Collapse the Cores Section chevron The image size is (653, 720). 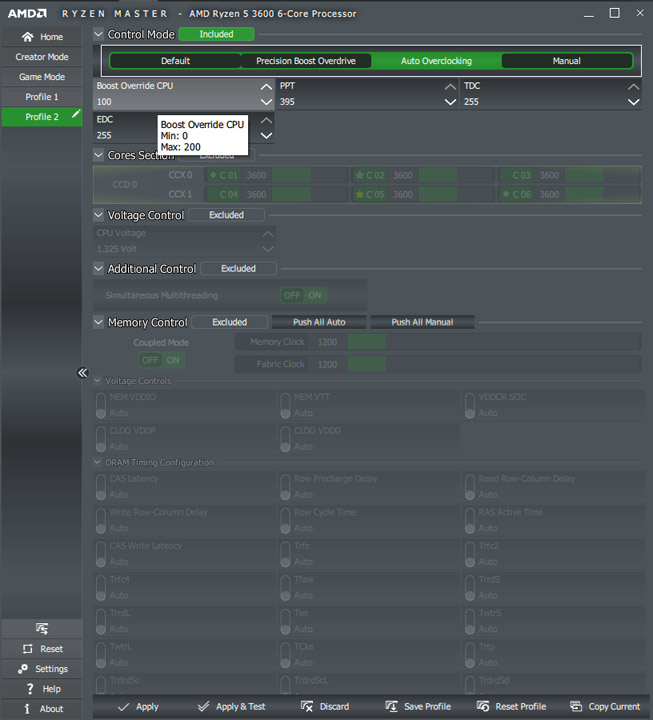tap(98, 155)
